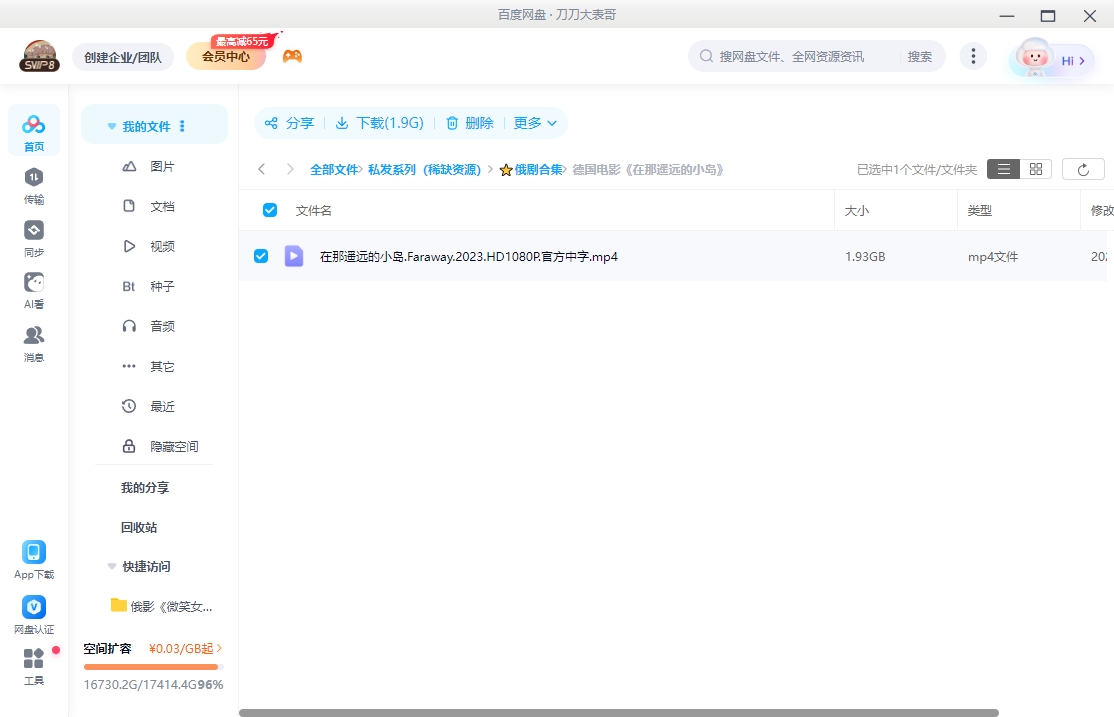The height and width of the screenshot is (717, 1114).
Task: Switch to the 首页 home tab
Action: pyautogui.click(x=33, y=130)
